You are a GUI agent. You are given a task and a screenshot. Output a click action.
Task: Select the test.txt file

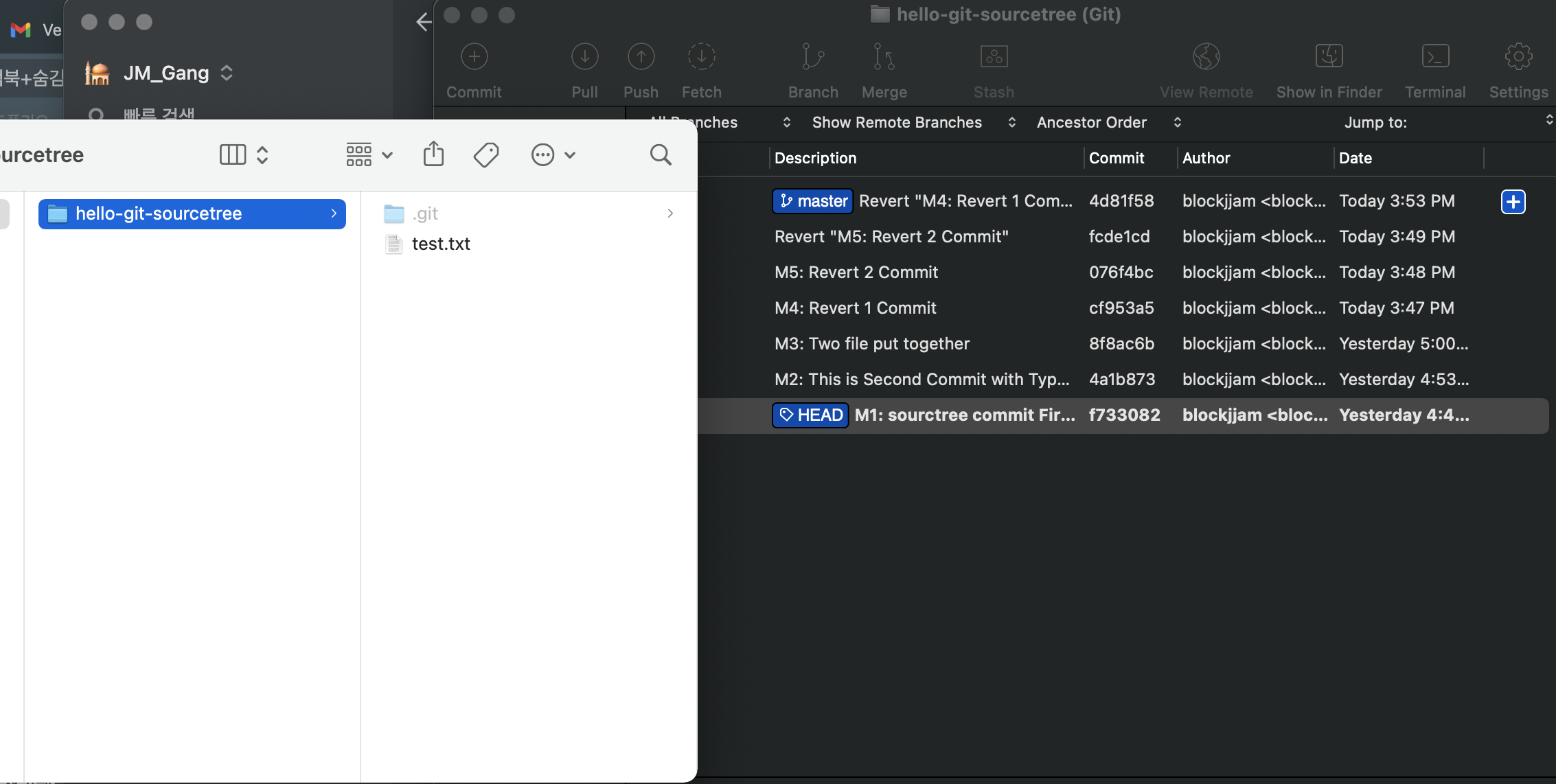(440, 244)
